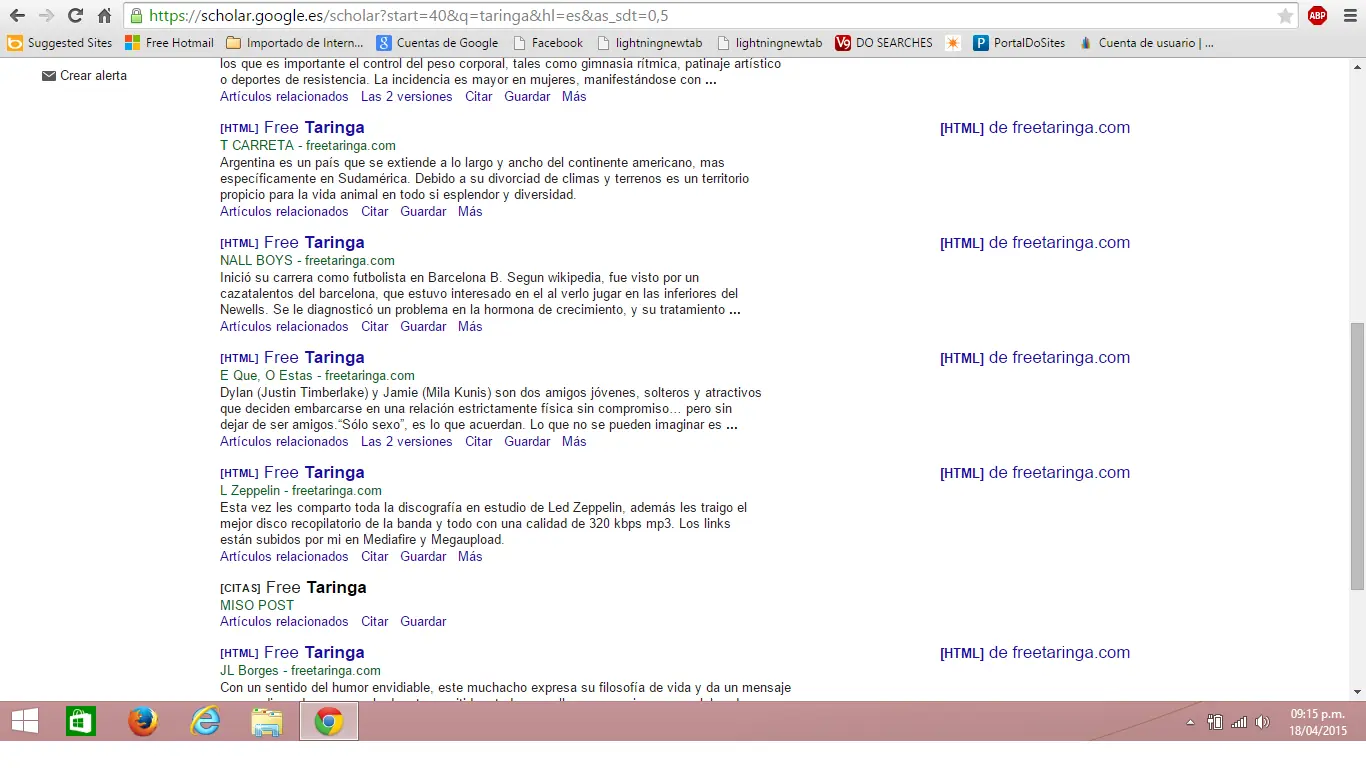The image size is (1366, 768).
Task: Launch Windows Store from the taskbar
Action: (x=81, y=721)
